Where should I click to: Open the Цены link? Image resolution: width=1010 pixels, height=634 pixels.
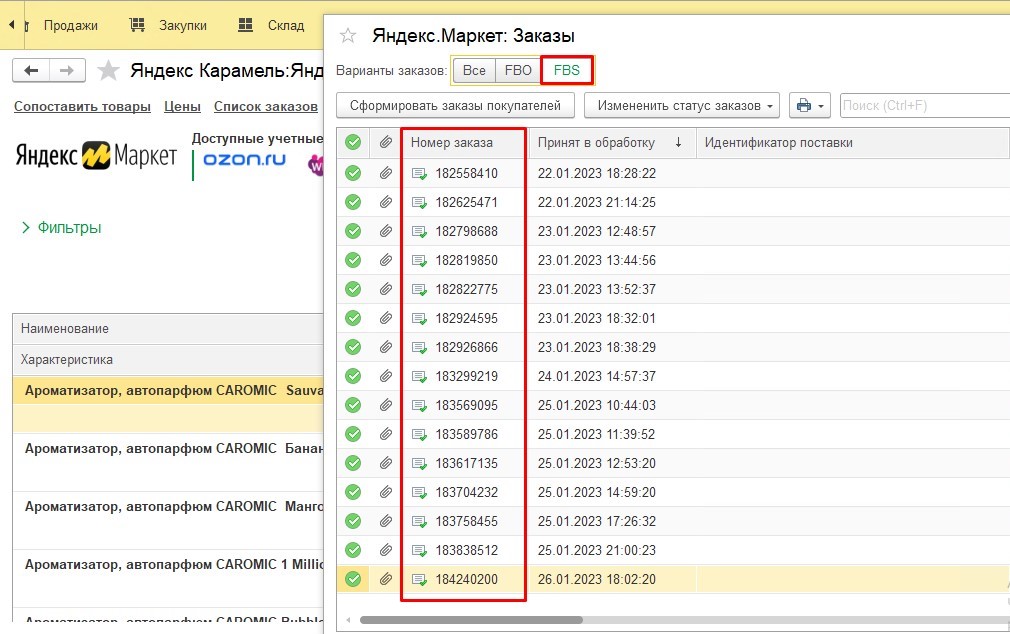point(182,106)
